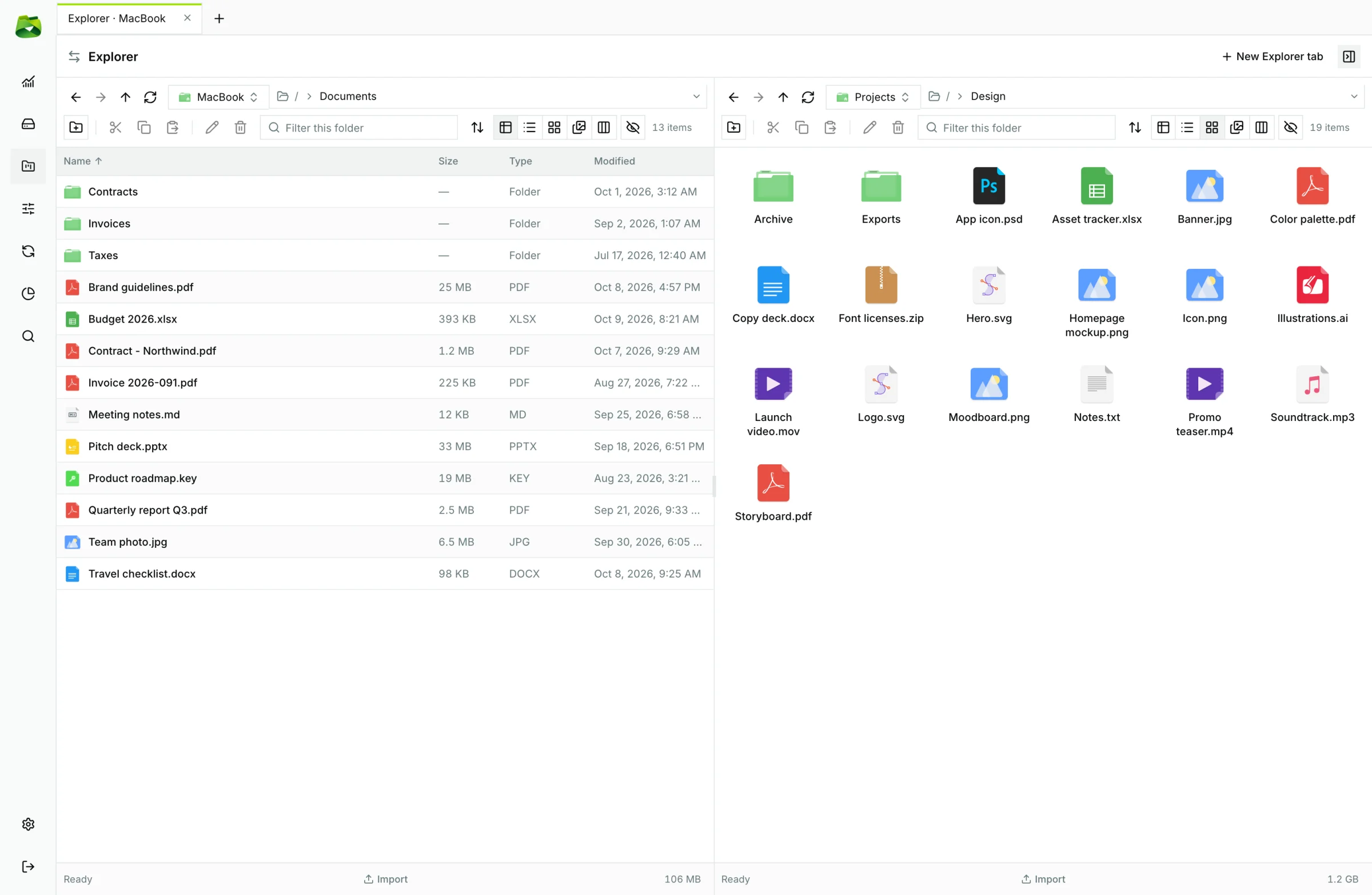Click the cut scissors icon in Documents pane
The image size is (1372, 895).
point(115,128)
